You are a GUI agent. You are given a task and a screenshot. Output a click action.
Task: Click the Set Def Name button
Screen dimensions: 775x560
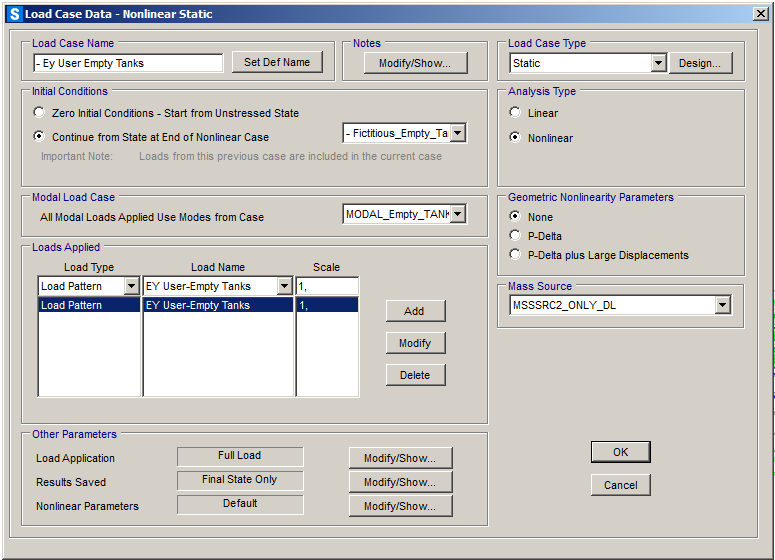coord(278,62)
